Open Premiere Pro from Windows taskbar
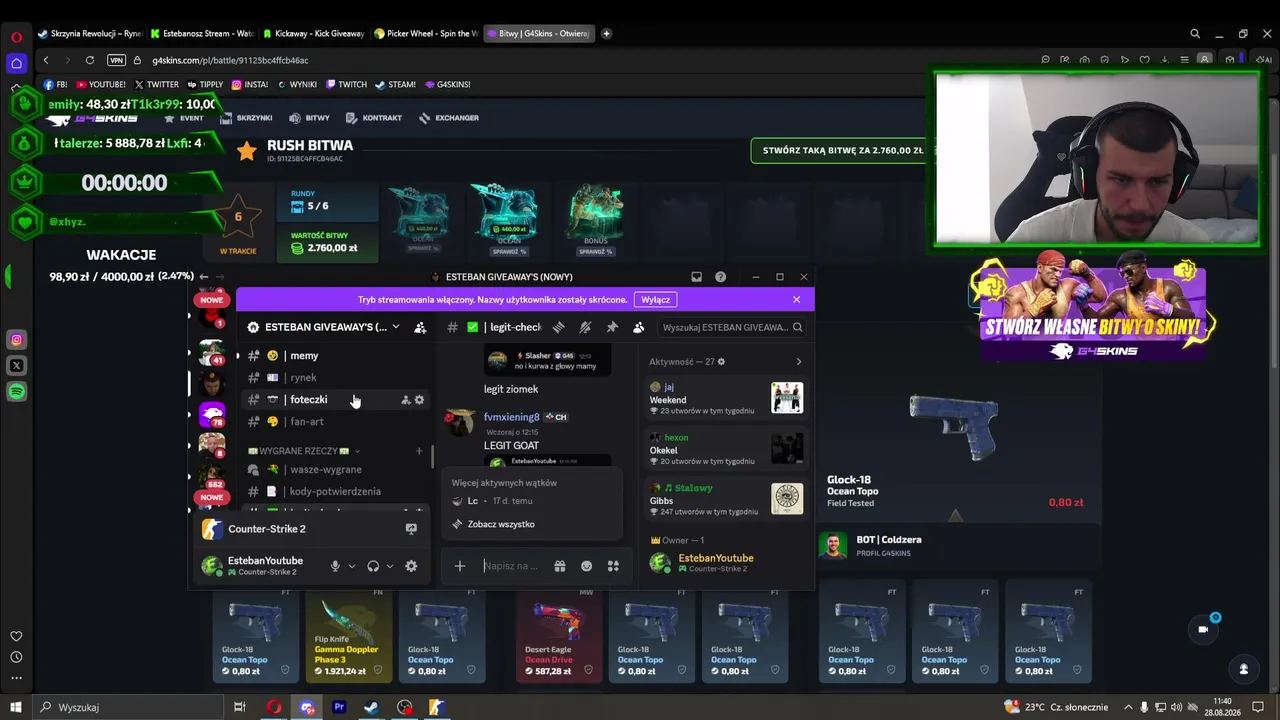The image size is (1280, 720). tap(339, 707)
